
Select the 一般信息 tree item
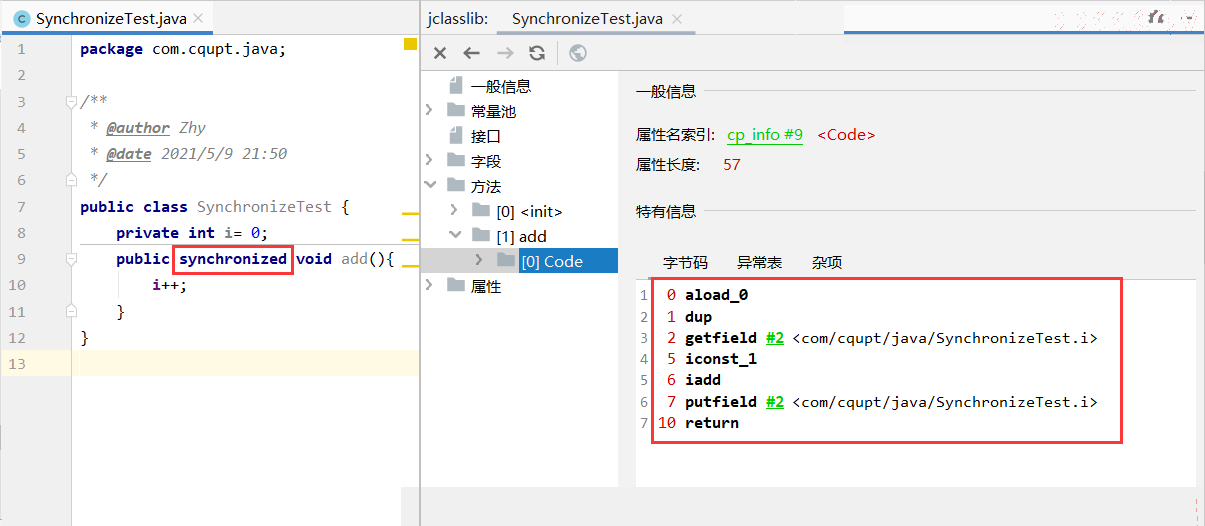pyautogui.click(x=501, y=86)
